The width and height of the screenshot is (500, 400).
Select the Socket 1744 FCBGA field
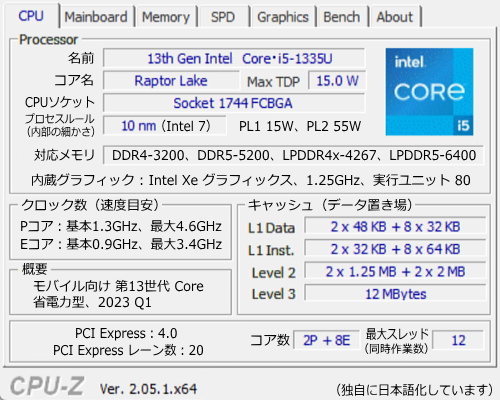coord(234,103)
